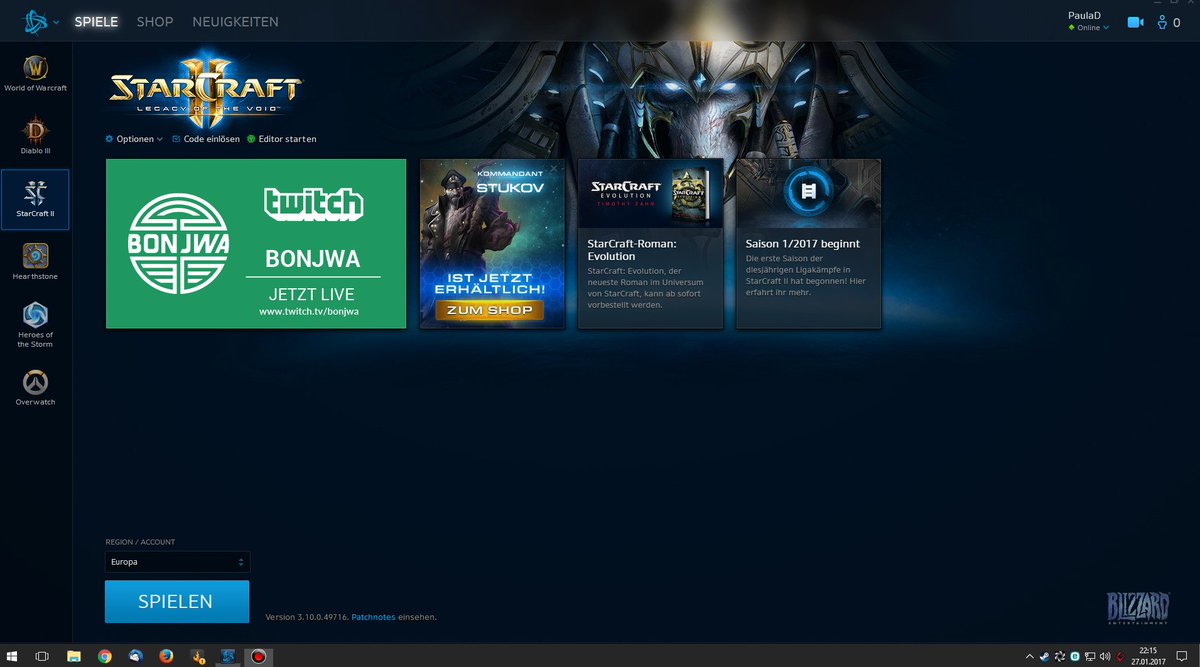Click the StarCraft II Legacy of the Void logo

(x=206, y=92)
